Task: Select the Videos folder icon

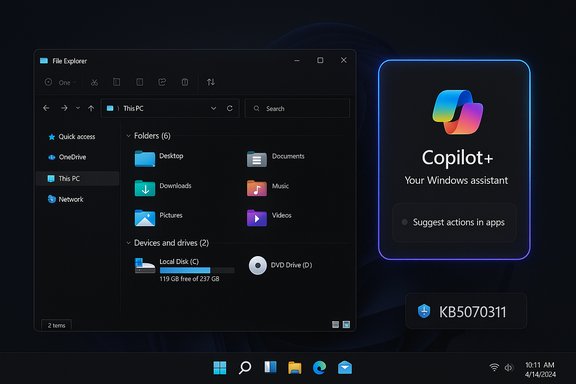Action: 257,218
